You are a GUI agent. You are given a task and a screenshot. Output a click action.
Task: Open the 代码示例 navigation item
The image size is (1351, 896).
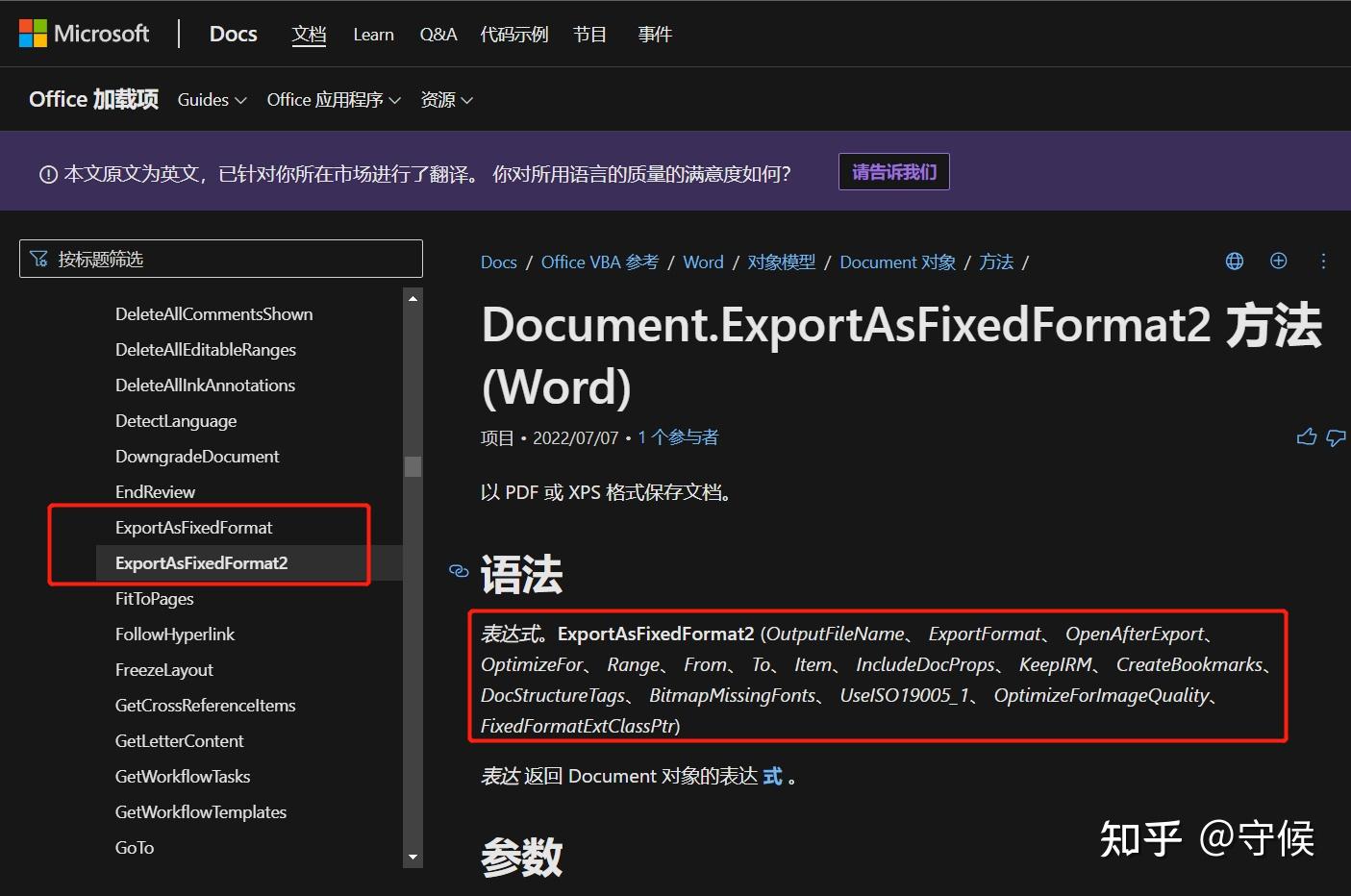pos(513,34)
